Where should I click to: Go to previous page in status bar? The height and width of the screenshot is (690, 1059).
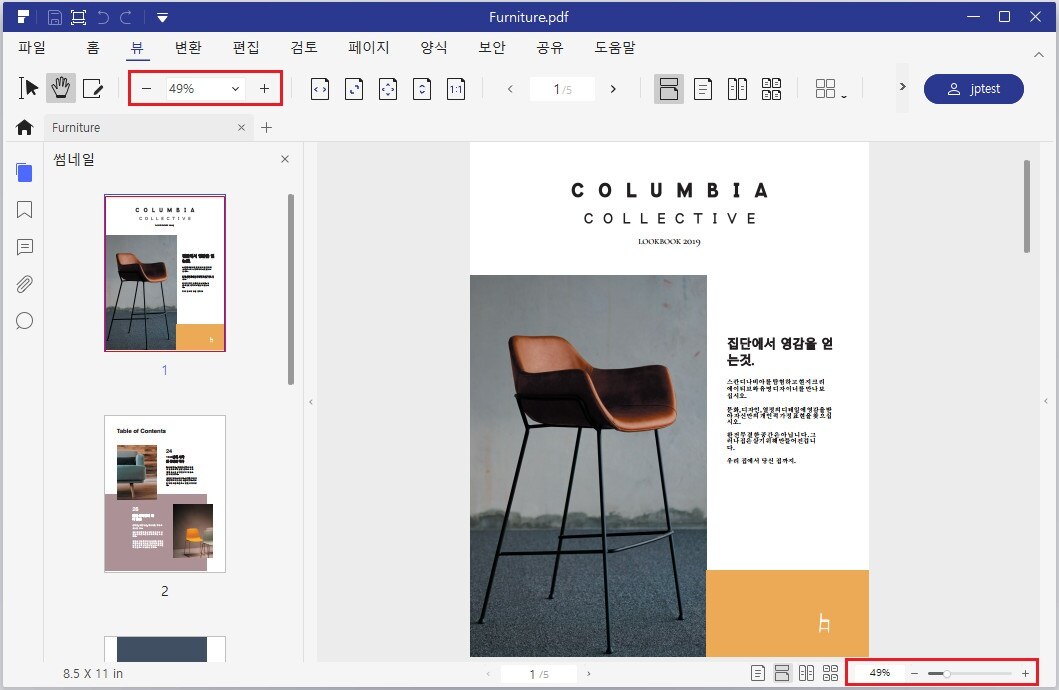pos(488,674)
